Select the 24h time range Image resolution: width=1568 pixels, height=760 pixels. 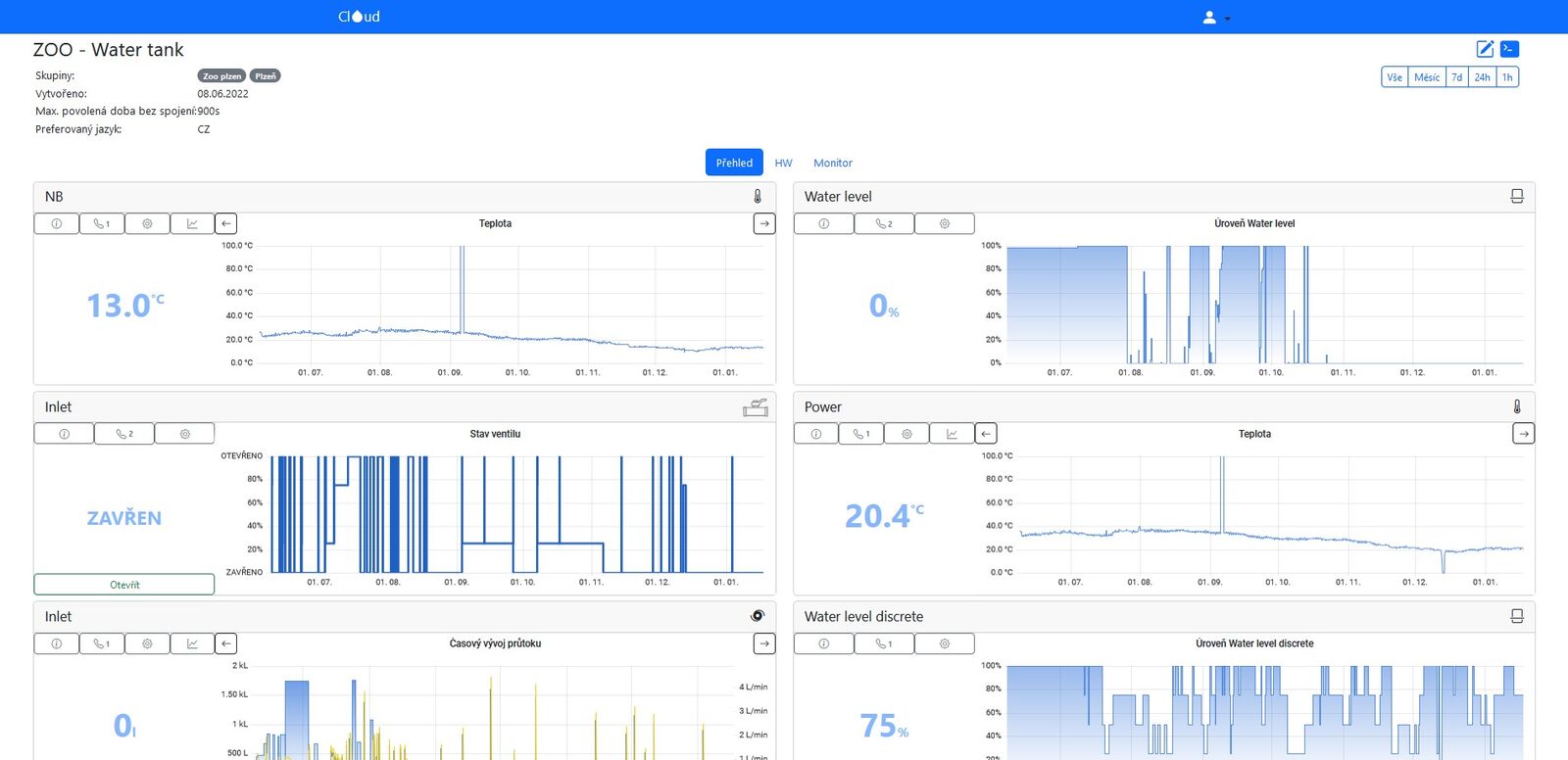[1482, 77]
